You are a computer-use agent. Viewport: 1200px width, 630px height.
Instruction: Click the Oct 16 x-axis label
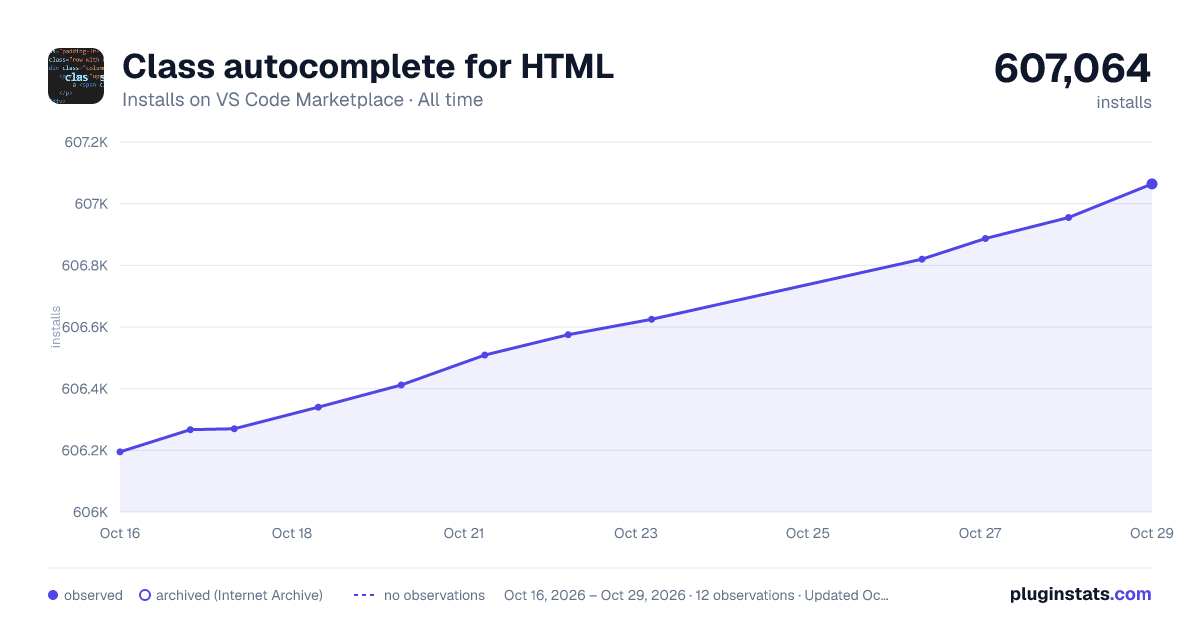(x=120, y=533)
